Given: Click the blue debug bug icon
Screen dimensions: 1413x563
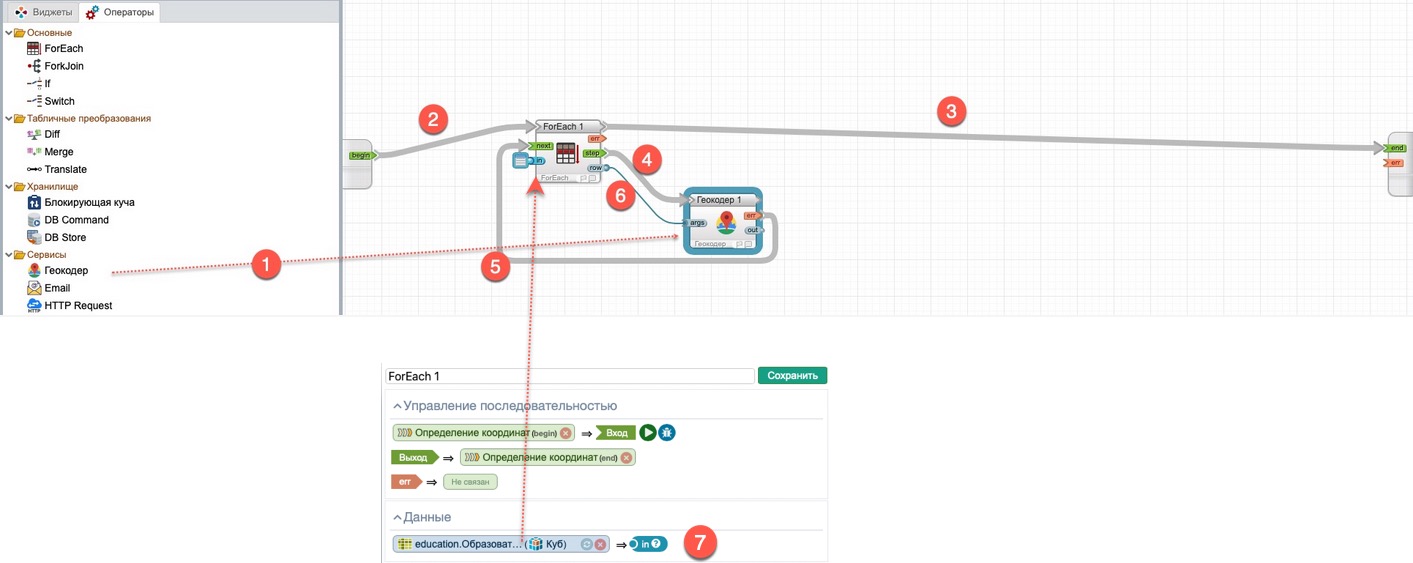Looking at the screenshot, I should [667, 433].
